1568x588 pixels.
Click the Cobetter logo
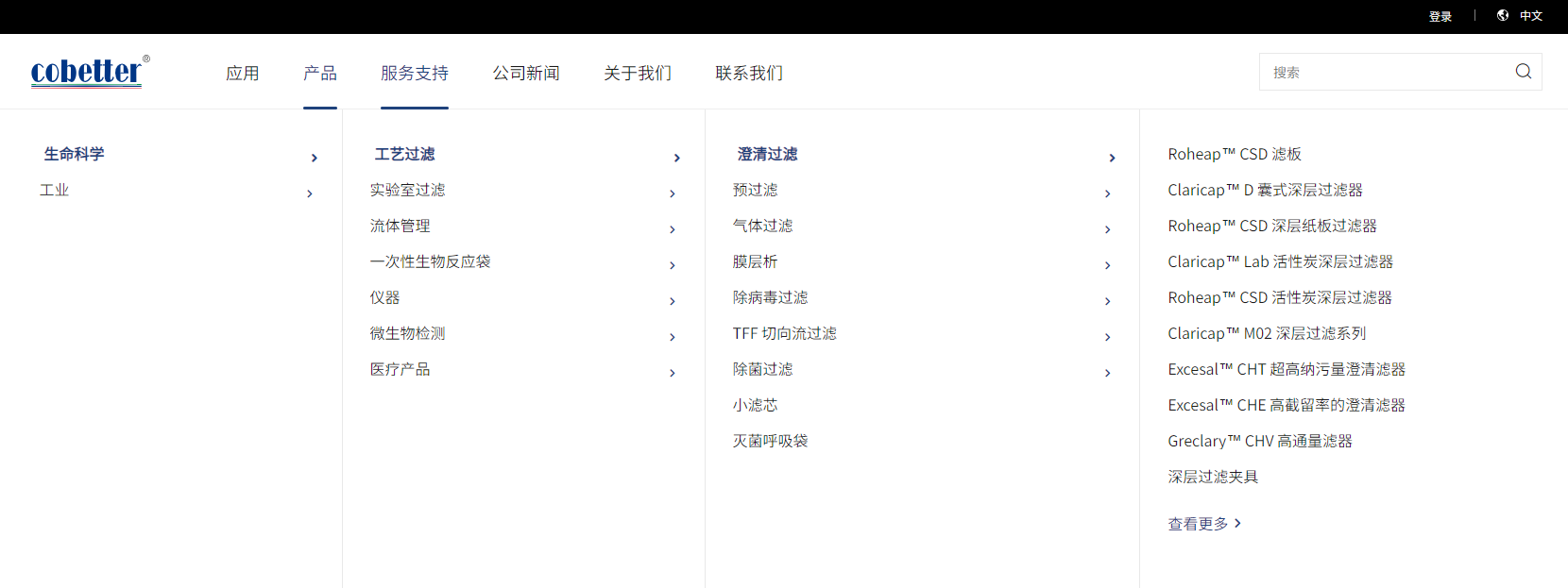coord(88,72)
